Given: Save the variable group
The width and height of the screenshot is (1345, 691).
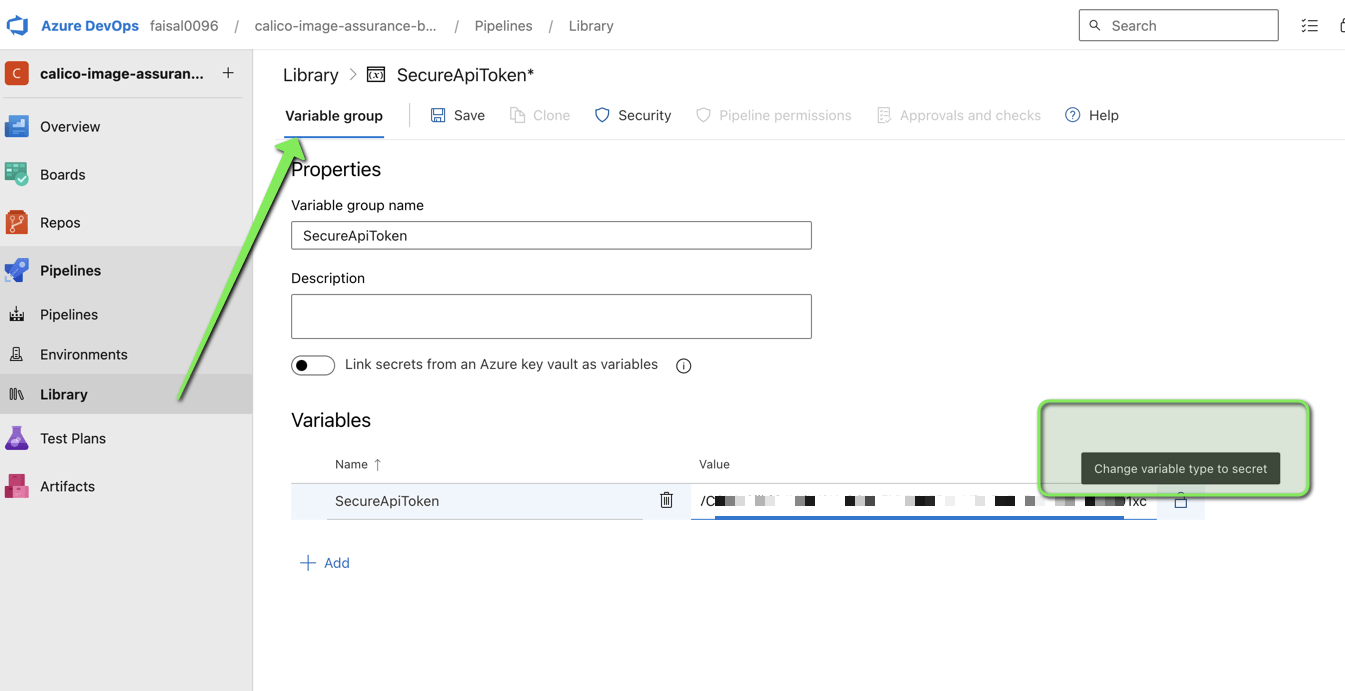Looking at the screenshot, I should (x=457, y=115).
